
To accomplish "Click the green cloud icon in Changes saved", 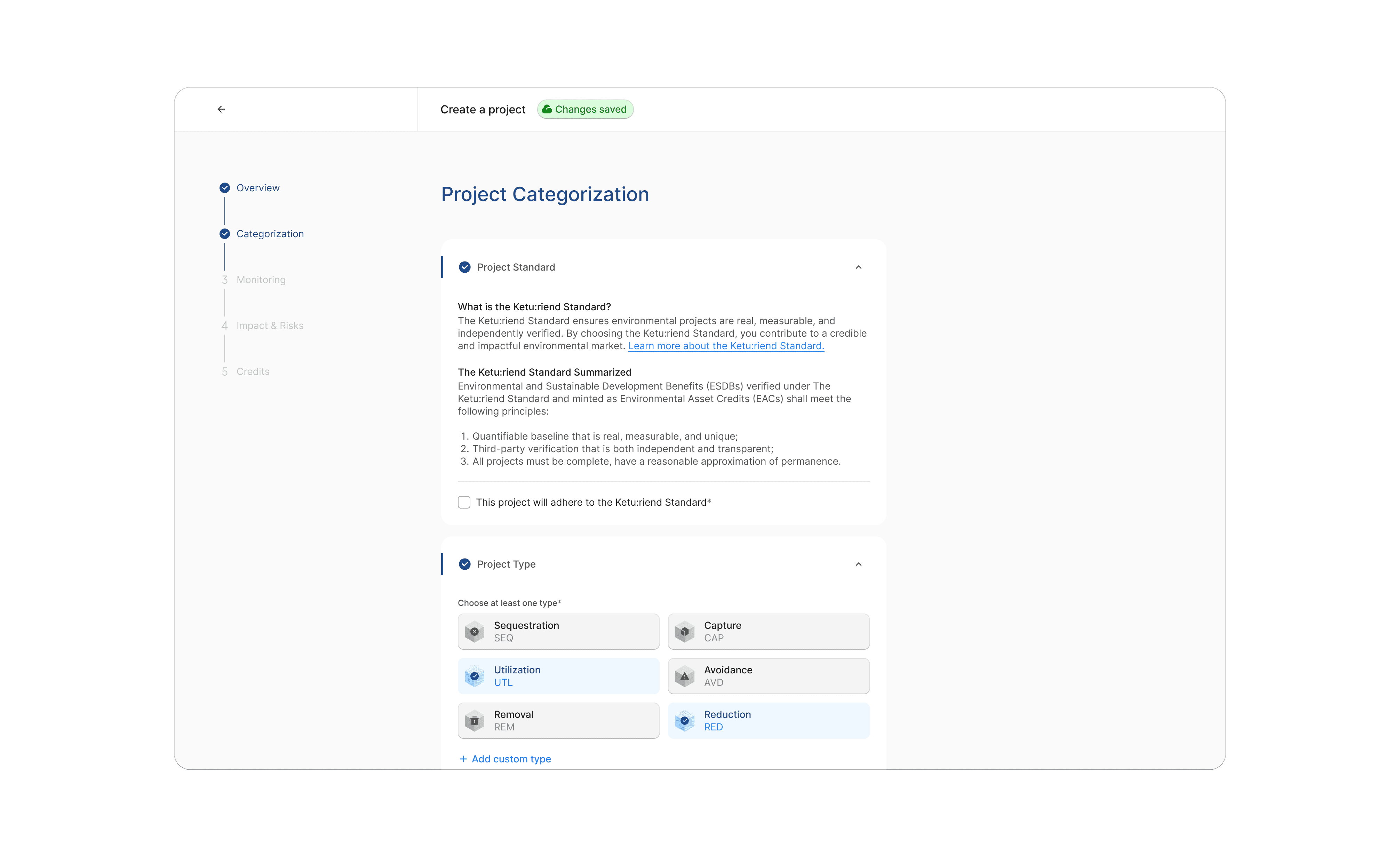I will coord(547,109).
